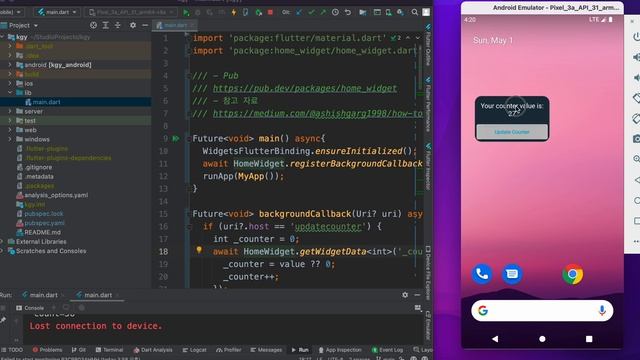Expand the ios folder
640x360 pixels.
10,83
